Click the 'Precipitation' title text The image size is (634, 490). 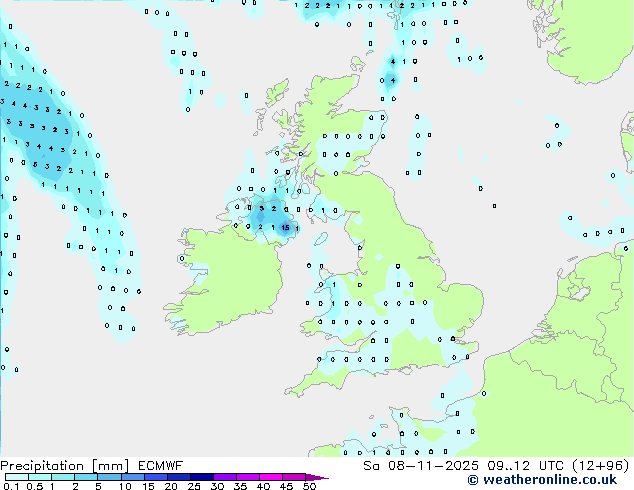(42, 466)
